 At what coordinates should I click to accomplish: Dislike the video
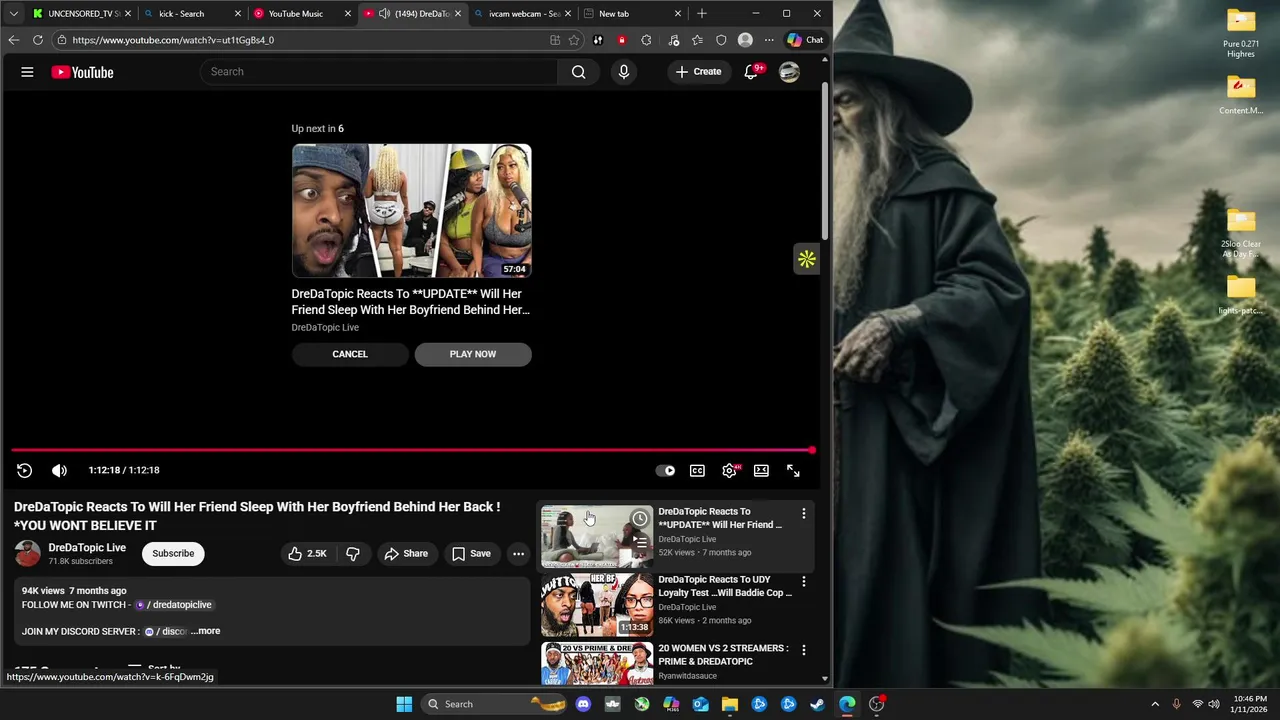[x=353, y=553]
